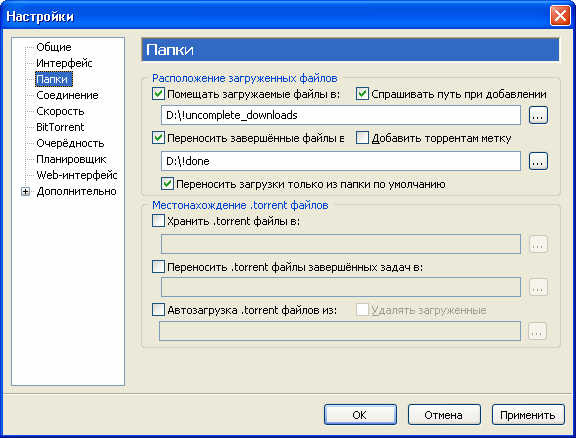Open the Планировщик settings page
Image resolution: width=576 pixels, height=438 pixels.
pos(71,159)
